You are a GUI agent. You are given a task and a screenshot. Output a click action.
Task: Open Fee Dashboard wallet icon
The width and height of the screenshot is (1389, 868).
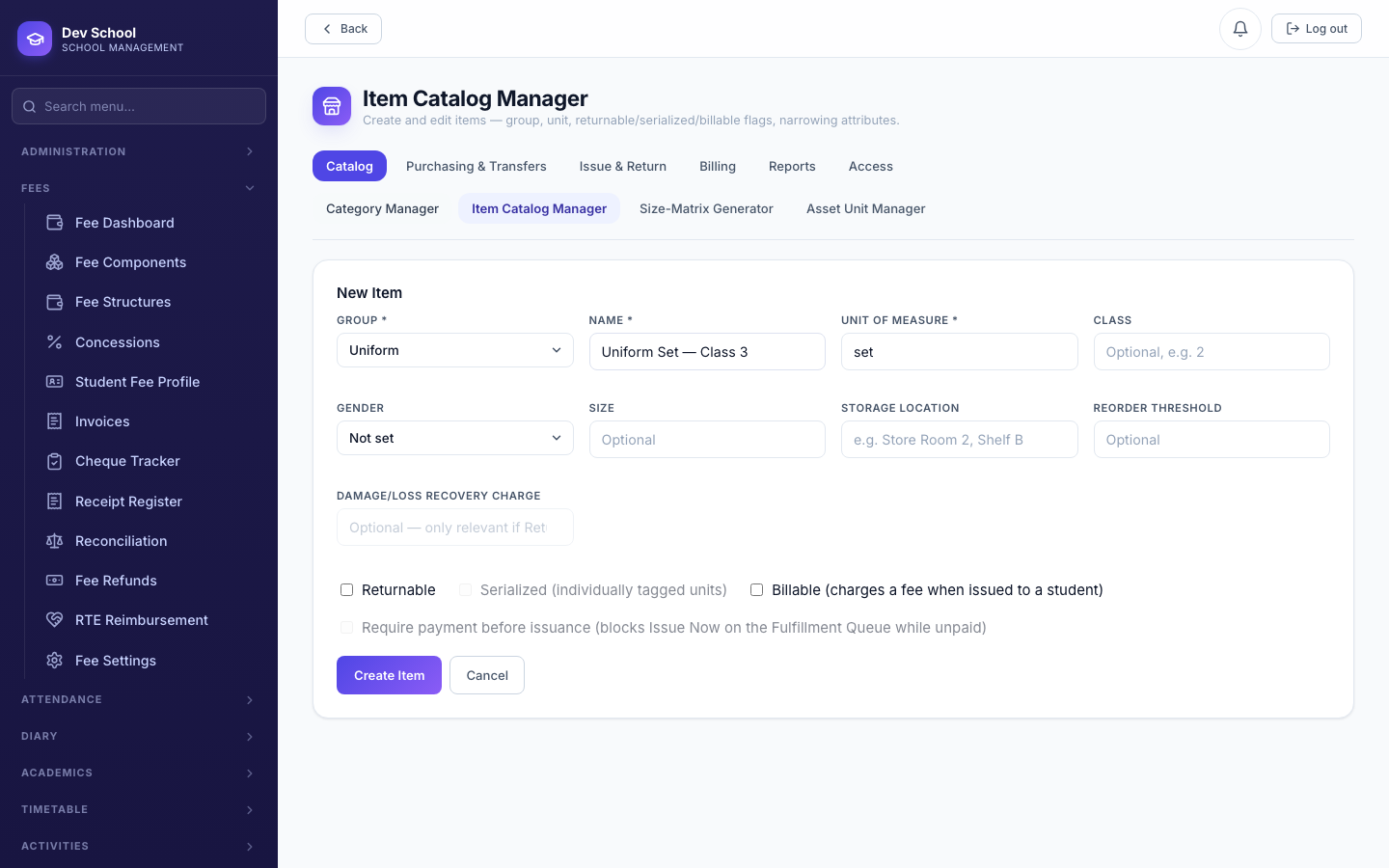[x=55, y=223]
